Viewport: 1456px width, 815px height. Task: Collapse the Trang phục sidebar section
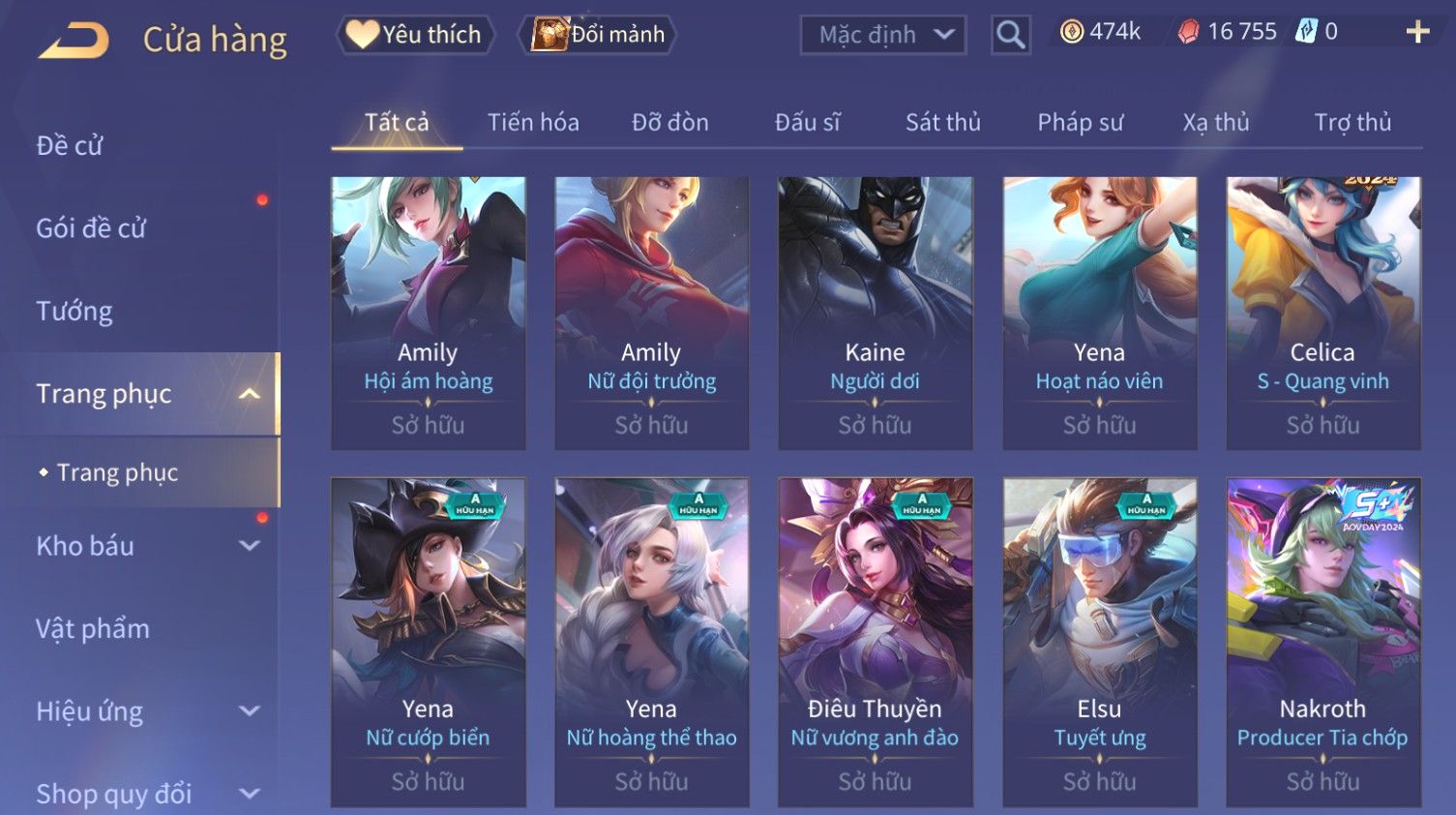point(249,394)
